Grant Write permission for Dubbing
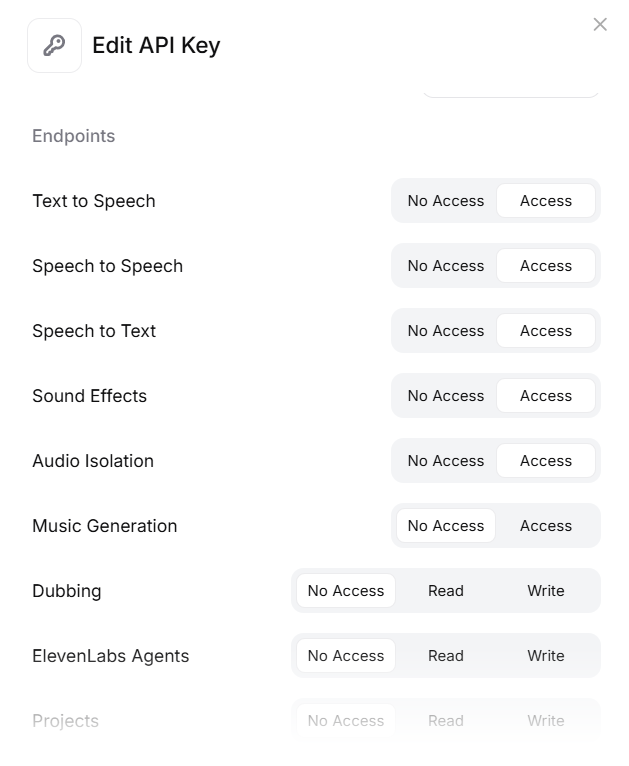Image resolution: width=629 pixels, height=766 pixels. 546,591
